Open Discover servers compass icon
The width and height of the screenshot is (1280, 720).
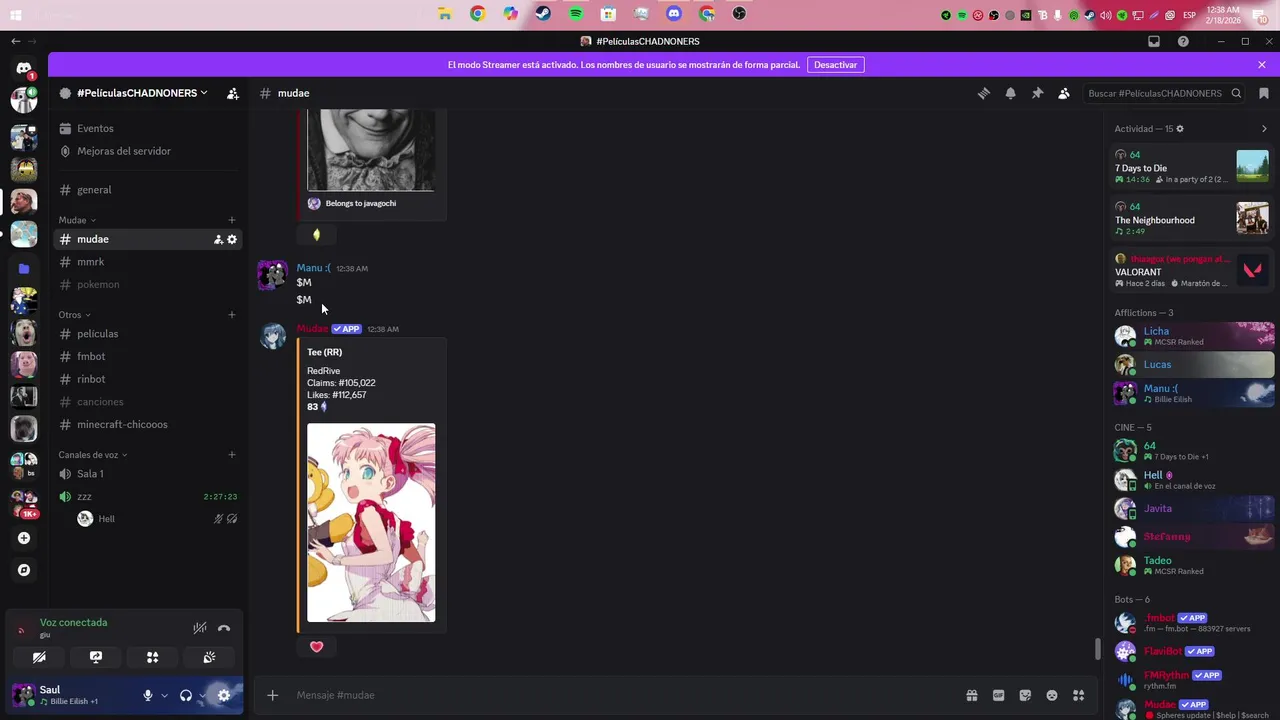(x=24, y=570)
